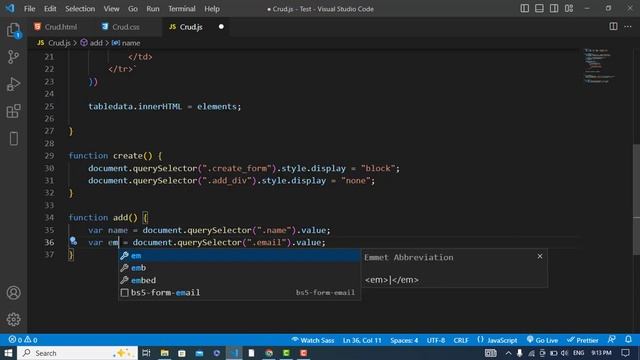The height and width of the screenshot is (360, 640).
Task: Open the Source Control view
Action: (x=13, y=57)
